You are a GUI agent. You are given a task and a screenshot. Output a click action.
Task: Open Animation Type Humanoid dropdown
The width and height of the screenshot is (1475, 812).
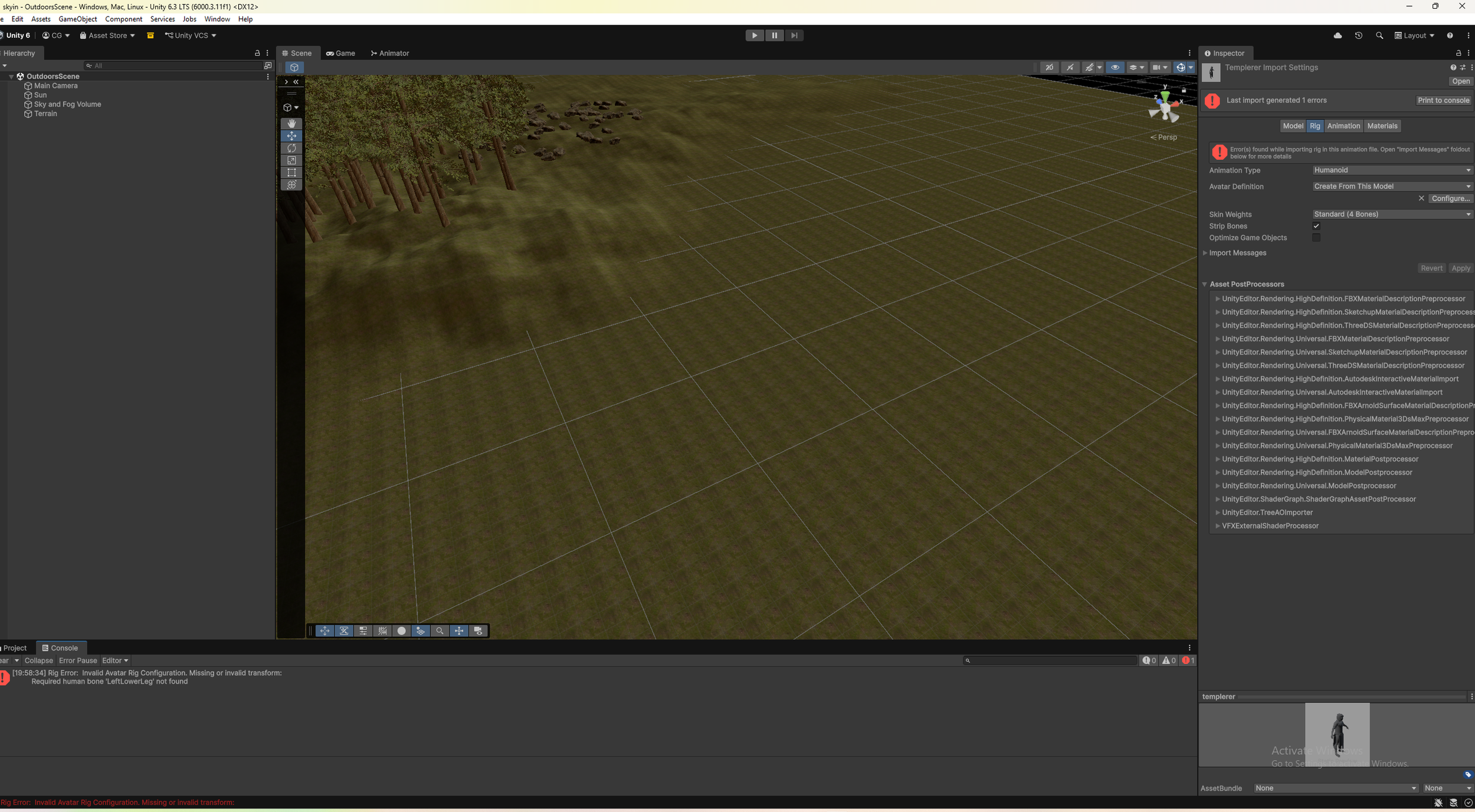coord(1392,170)
